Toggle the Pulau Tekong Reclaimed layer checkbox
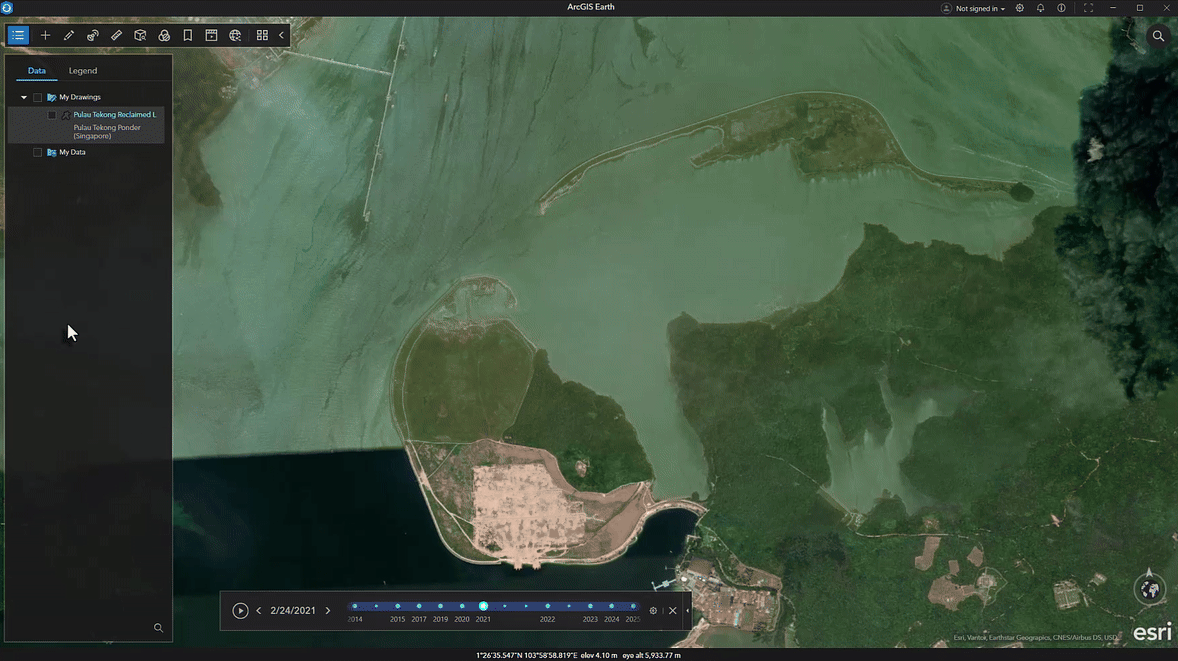 52,115
